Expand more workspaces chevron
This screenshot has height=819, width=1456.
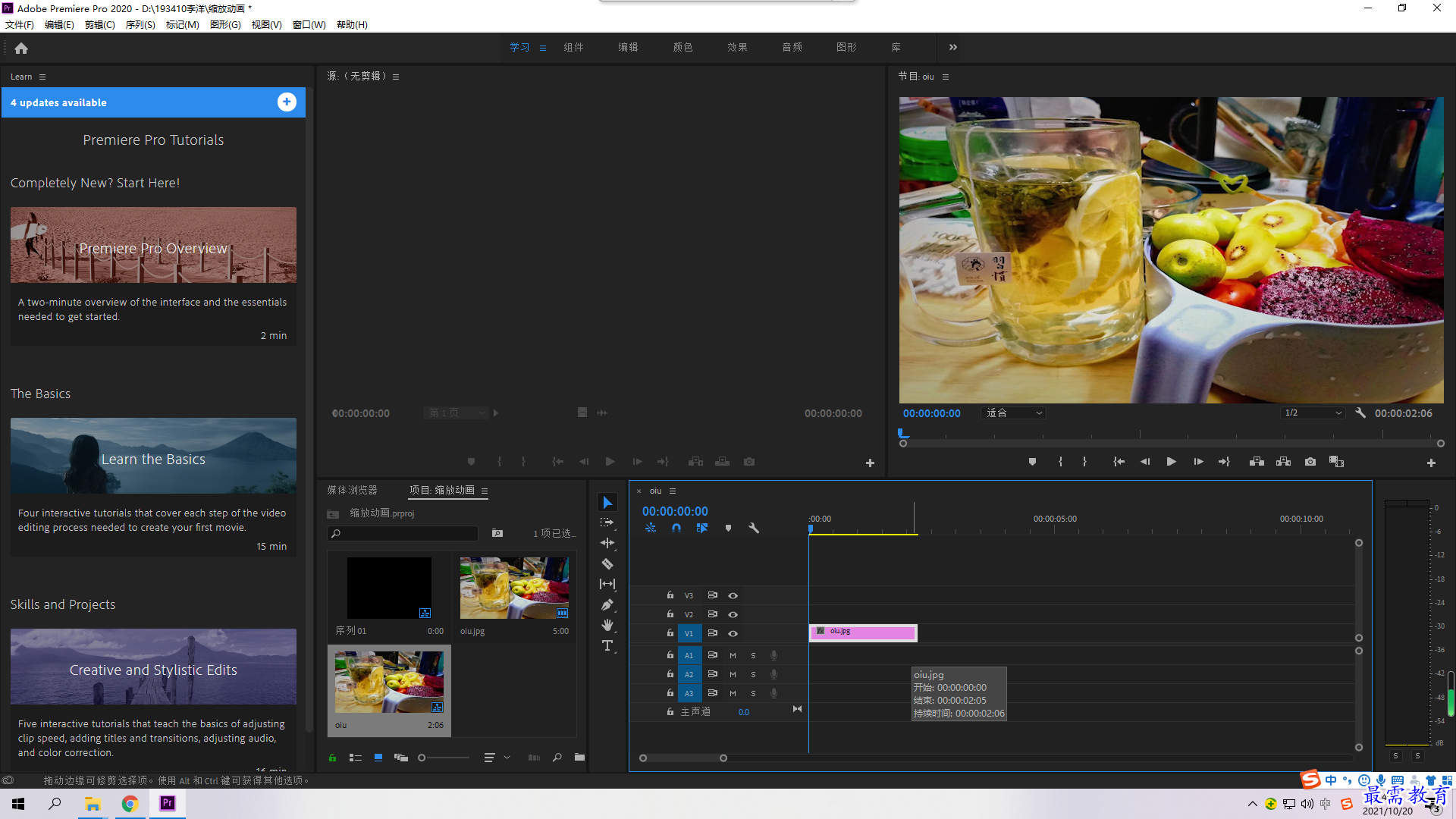953,47
